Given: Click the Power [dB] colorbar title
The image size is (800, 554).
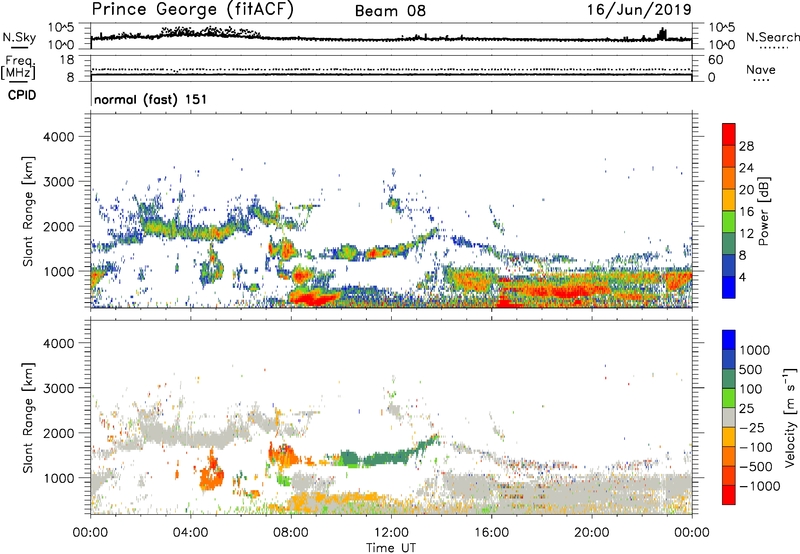Looking at the screenshot, I should (x=763, y=211).
